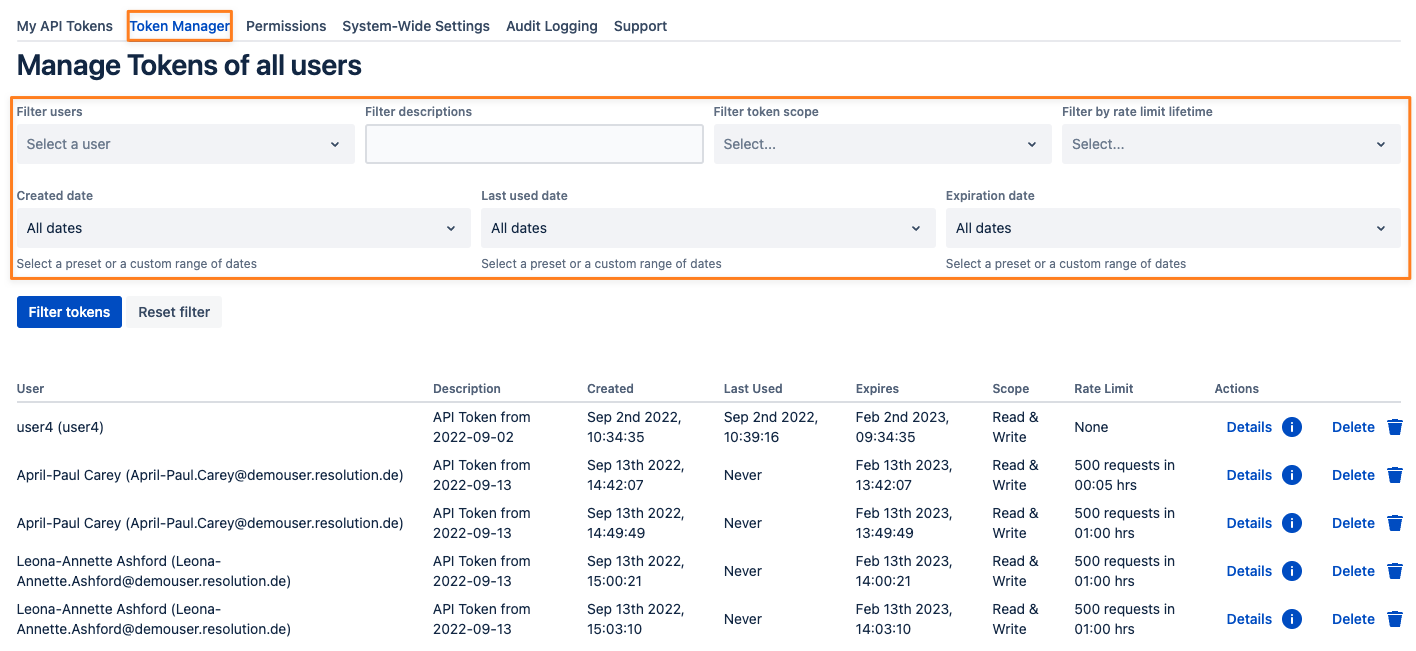Click "Never" in row created 14:42:07

[x=743, y=475]
